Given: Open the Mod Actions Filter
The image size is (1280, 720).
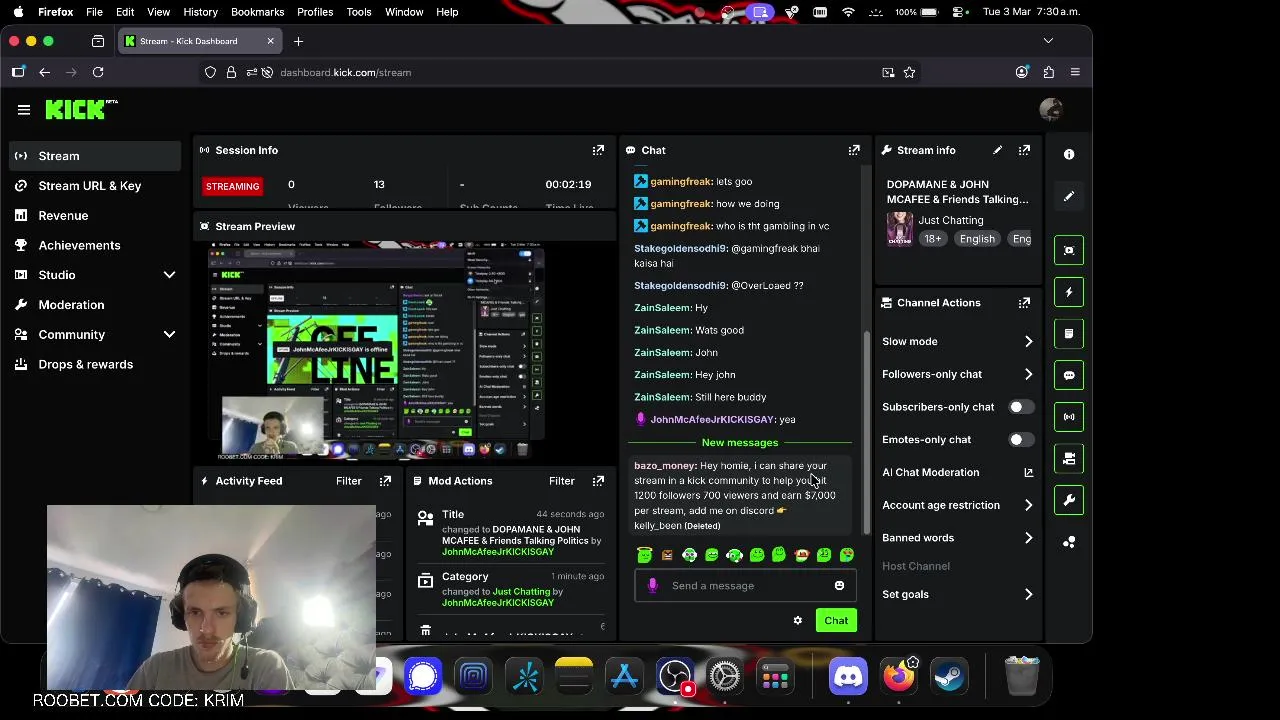Looking at the screenshot, I should [x=562, y=481].
